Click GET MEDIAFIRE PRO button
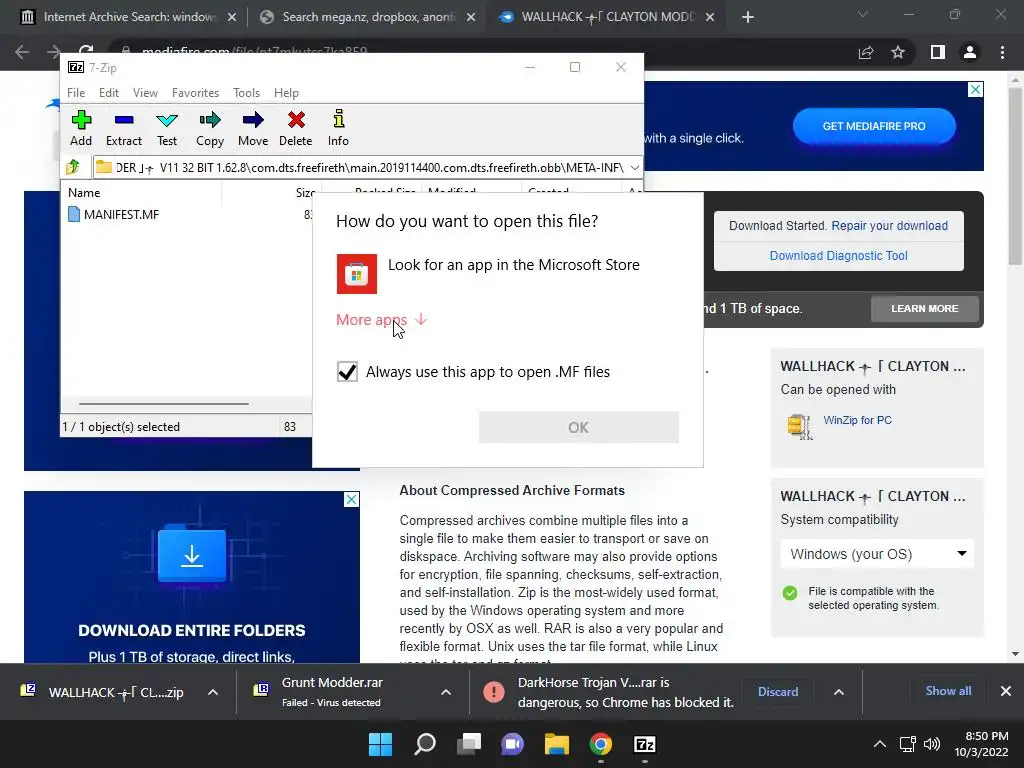Image resolution: width=1024 pixels, height=768 pixels. click(874, 126)
